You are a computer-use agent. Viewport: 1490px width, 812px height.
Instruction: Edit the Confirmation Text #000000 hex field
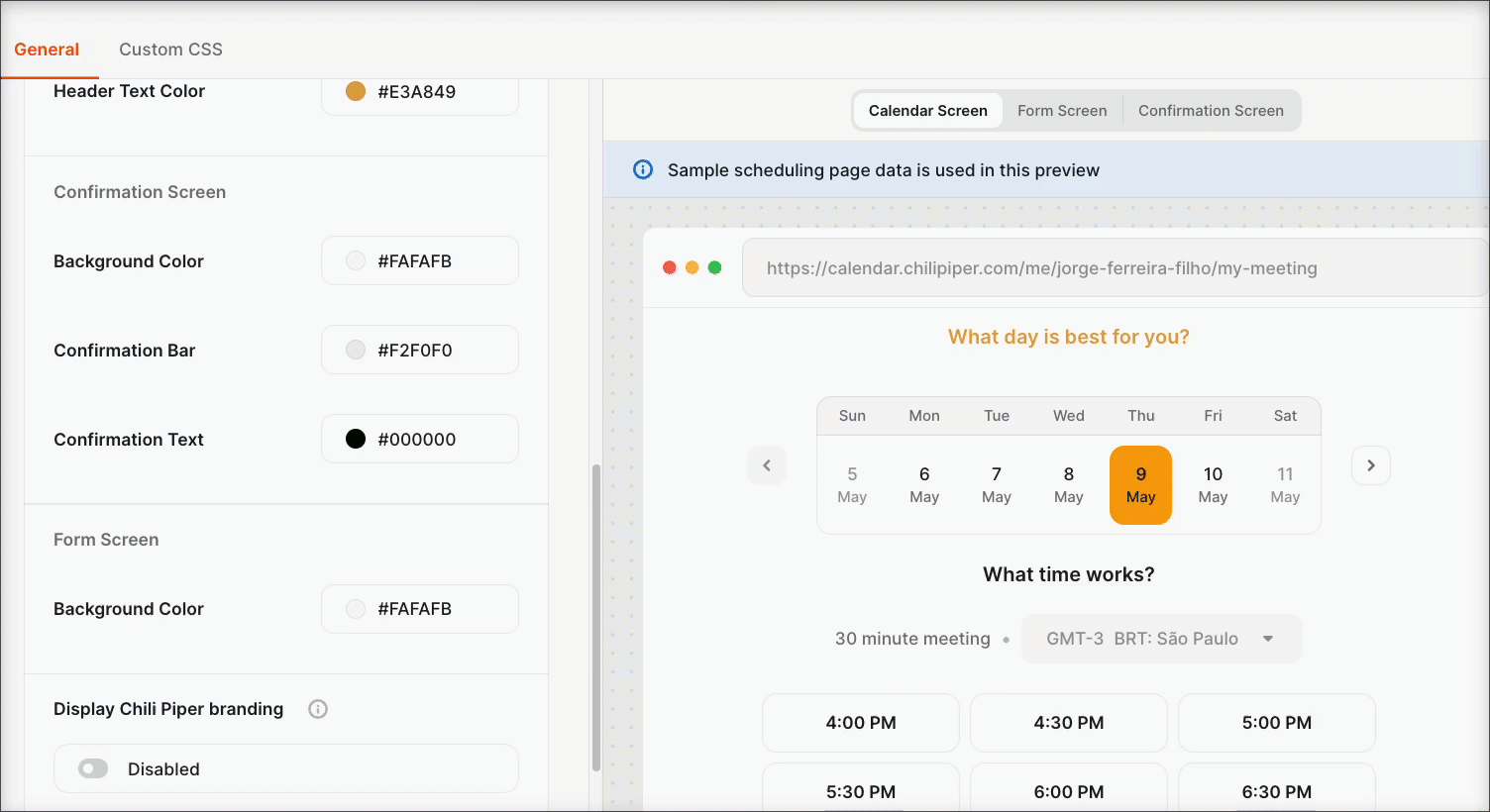420,439
